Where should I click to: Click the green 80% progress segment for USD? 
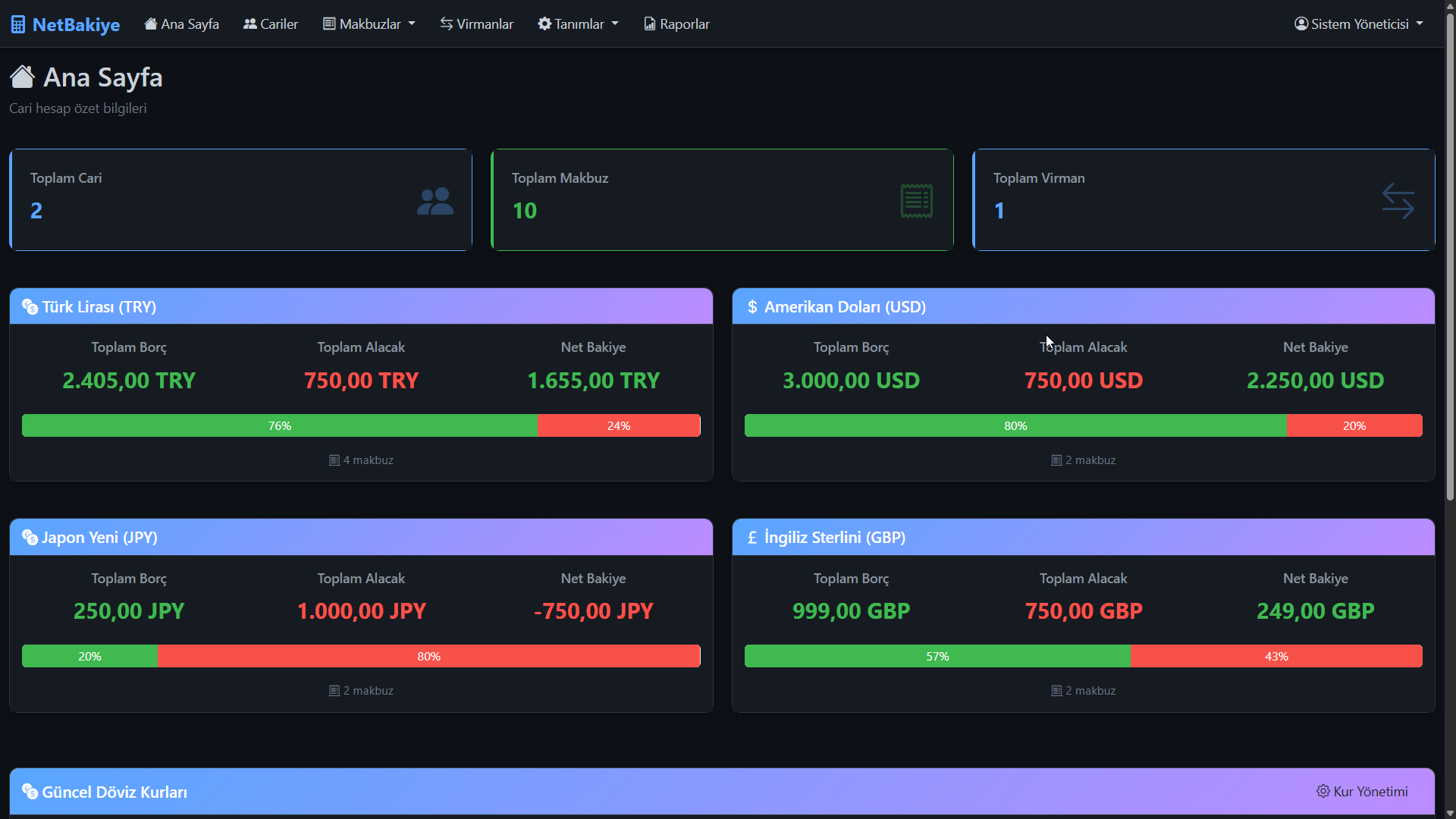pos(1016,425)
